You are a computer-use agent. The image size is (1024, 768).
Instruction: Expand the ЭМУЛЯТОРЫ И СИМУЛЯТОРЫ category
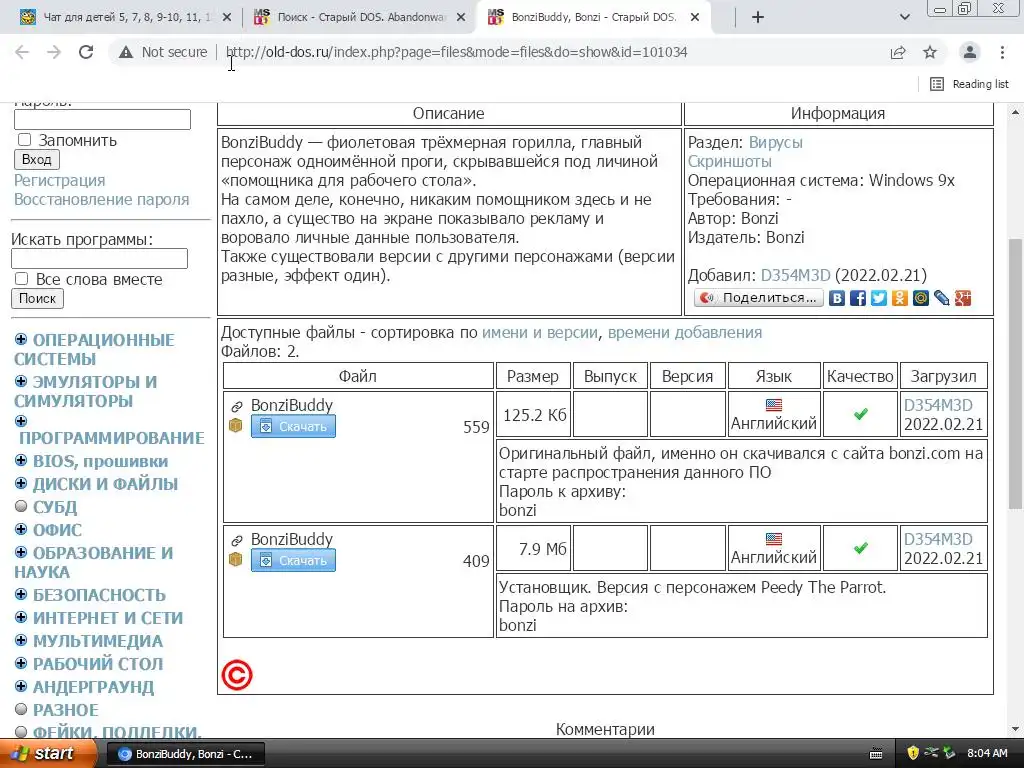pos(21,381)
